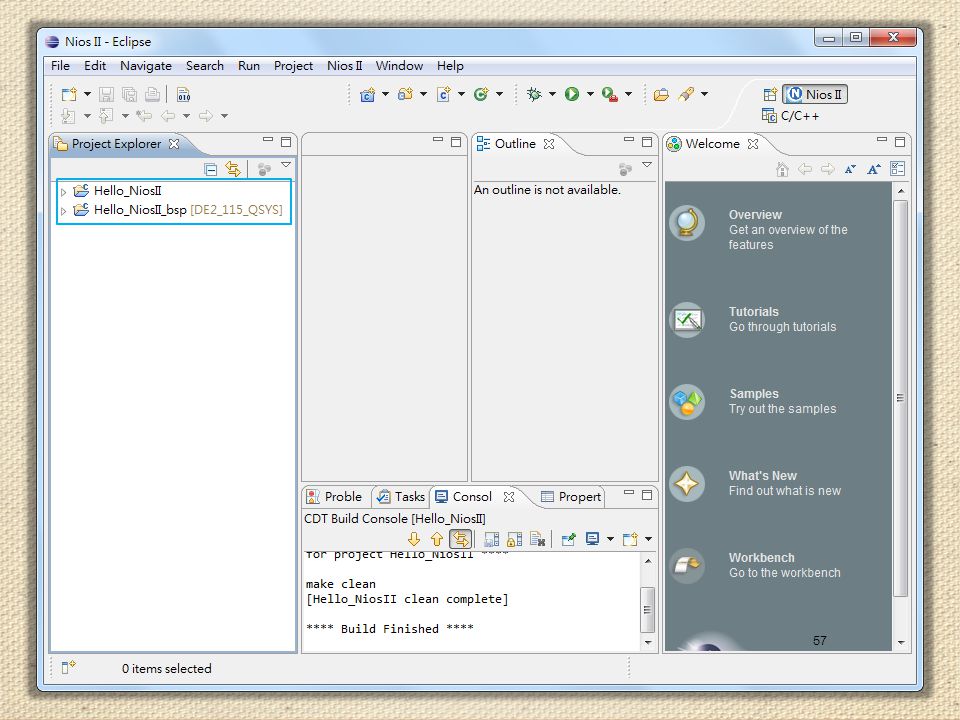Select the Hello_NiosII project
960x720 pixels.
point(127,191)
